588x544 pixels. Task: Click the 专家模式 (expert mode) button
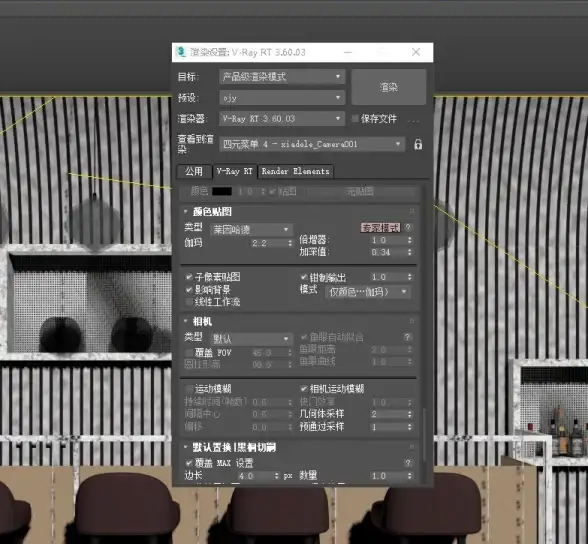tap(380, 228)
